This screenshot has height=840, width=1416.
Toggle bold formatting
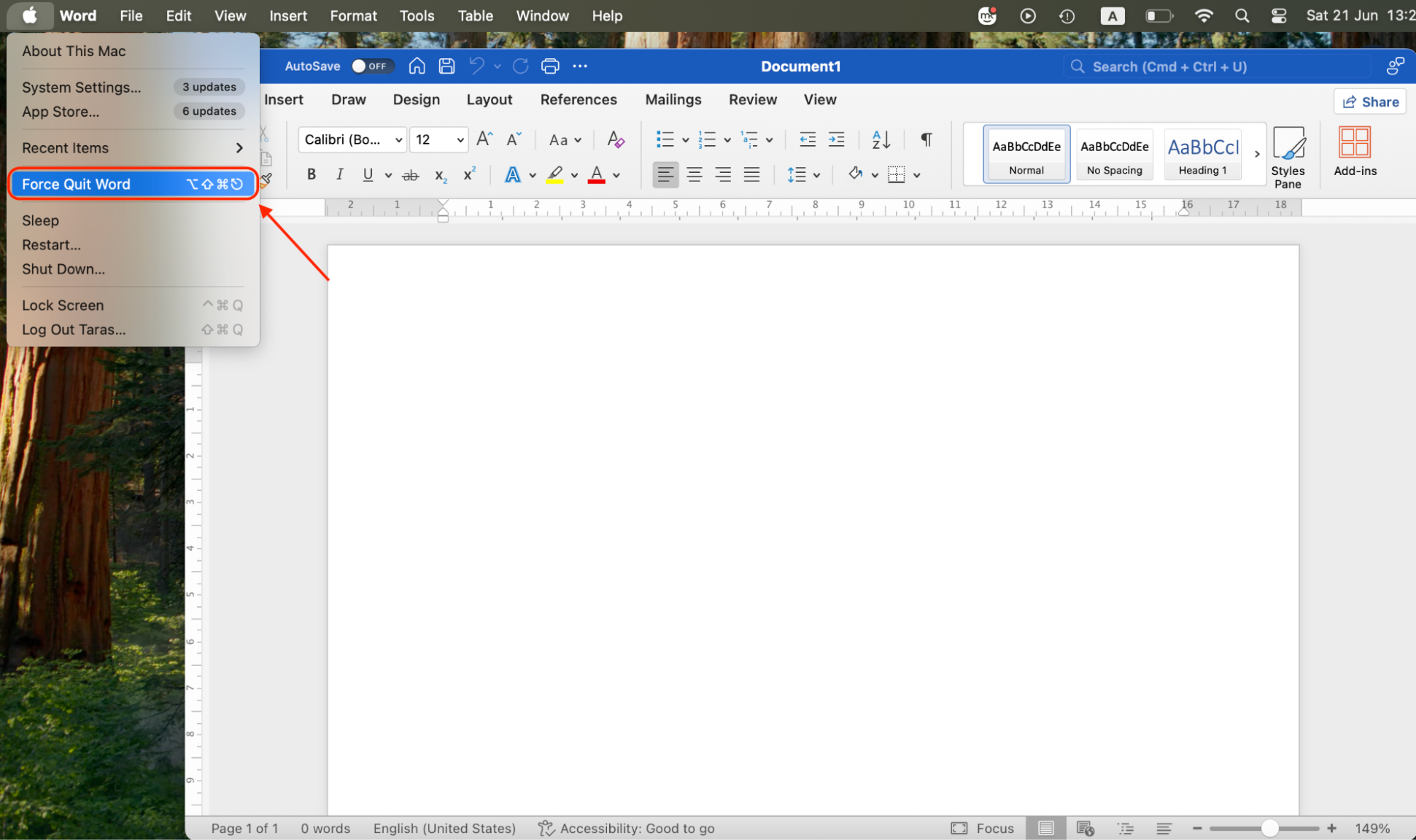point(311,174)
